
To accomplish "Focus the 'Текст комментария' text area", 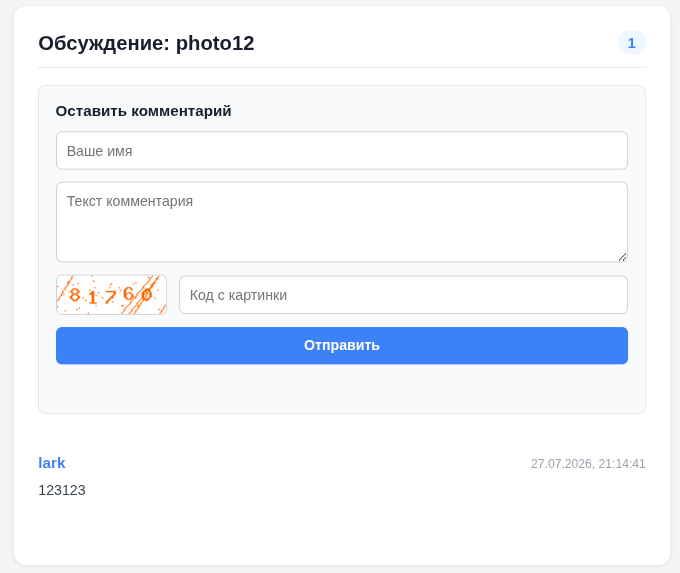I will click(x=342, y=222).
